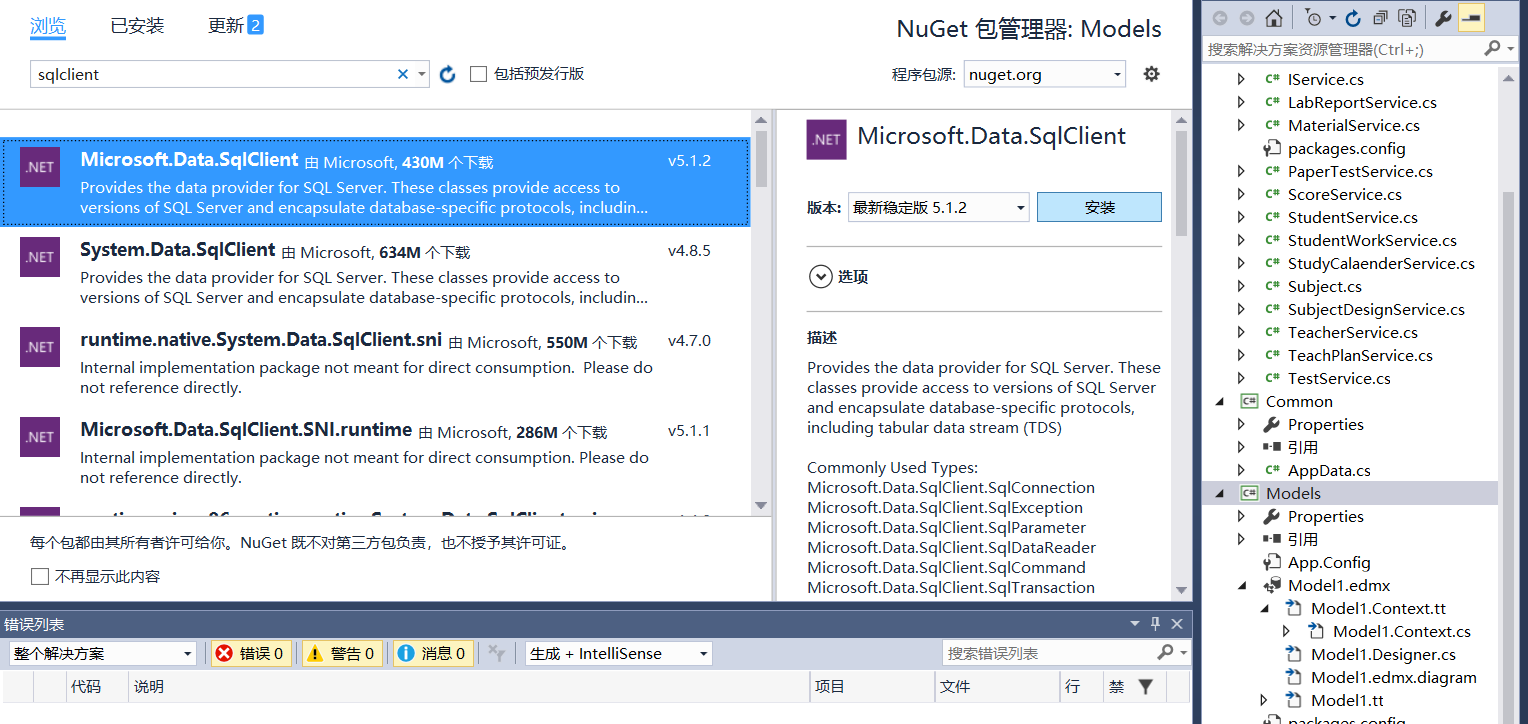Click the large .NET icon in package details
Viewport: 1528px width, 724px height.
coord(826,140)
